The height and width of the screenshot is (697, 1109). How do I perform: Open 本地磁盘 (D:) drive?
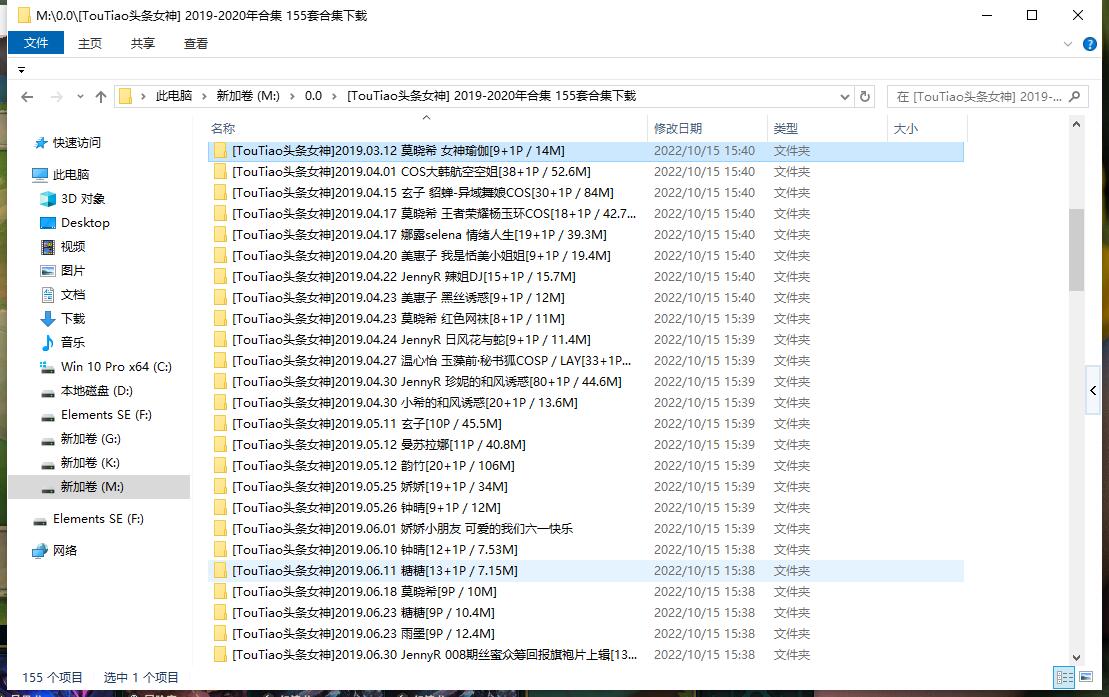[96, 391]
